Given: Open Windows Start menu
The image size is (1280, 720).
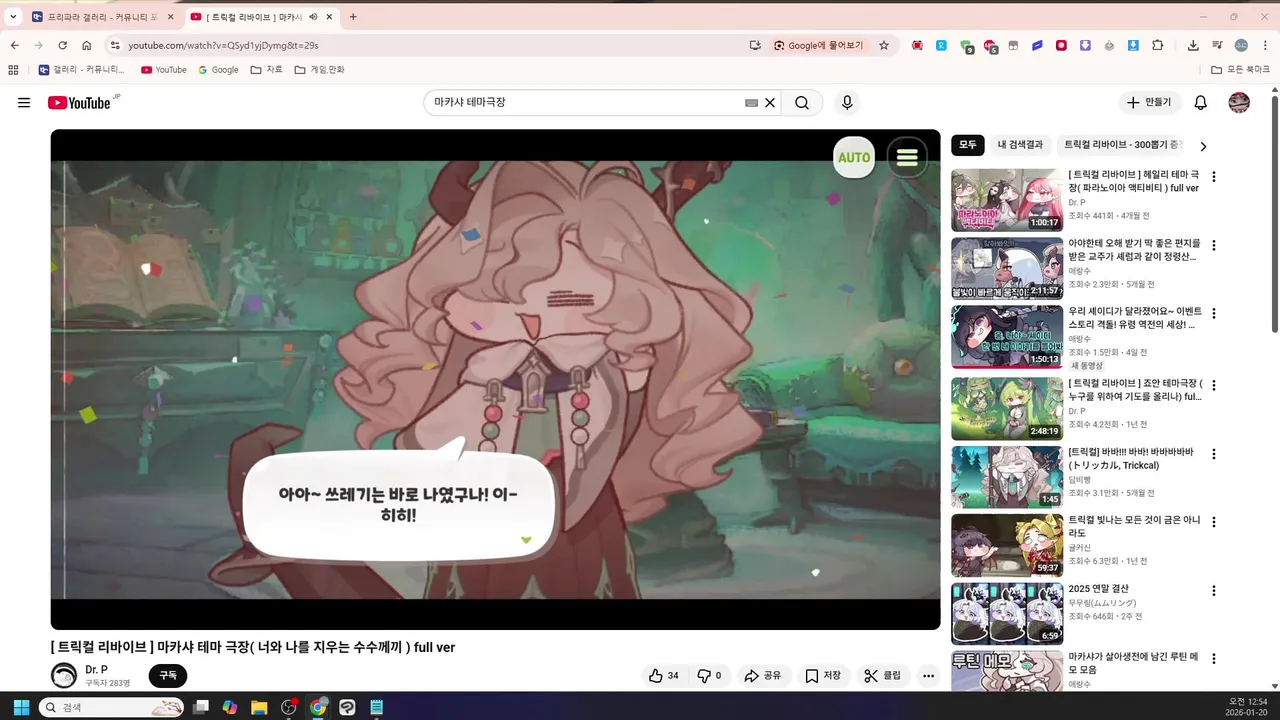Looking at the screenshot, I should 21,707.
